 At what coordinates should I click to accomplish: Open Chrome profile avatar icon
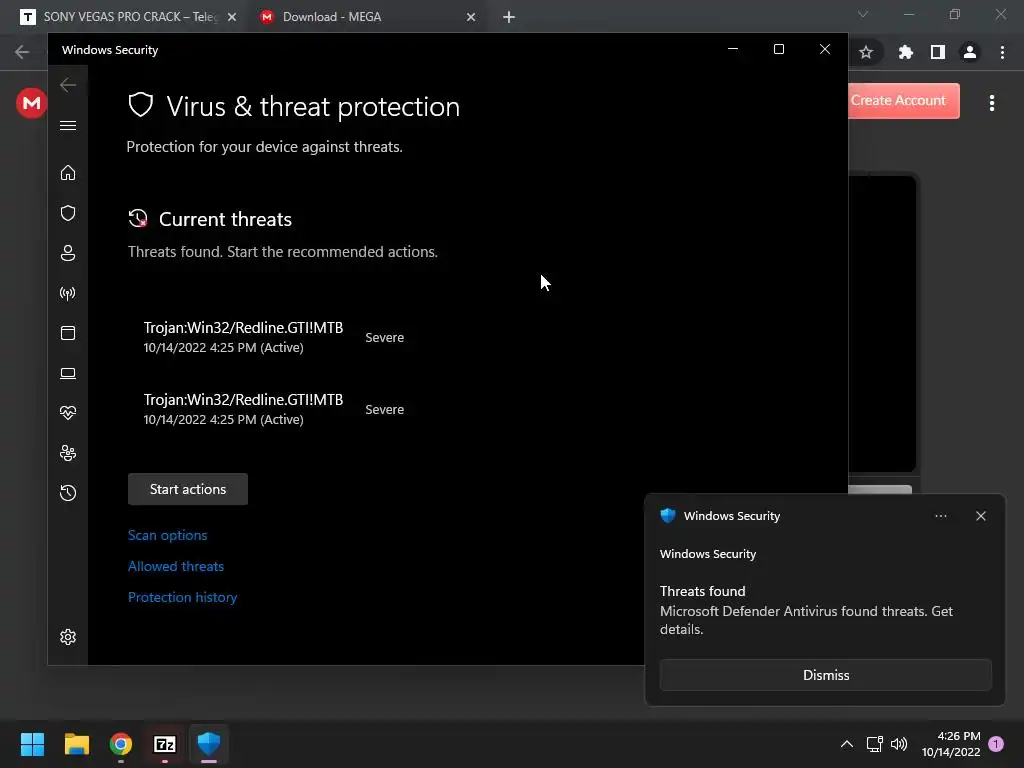click(x=970, y=52)
